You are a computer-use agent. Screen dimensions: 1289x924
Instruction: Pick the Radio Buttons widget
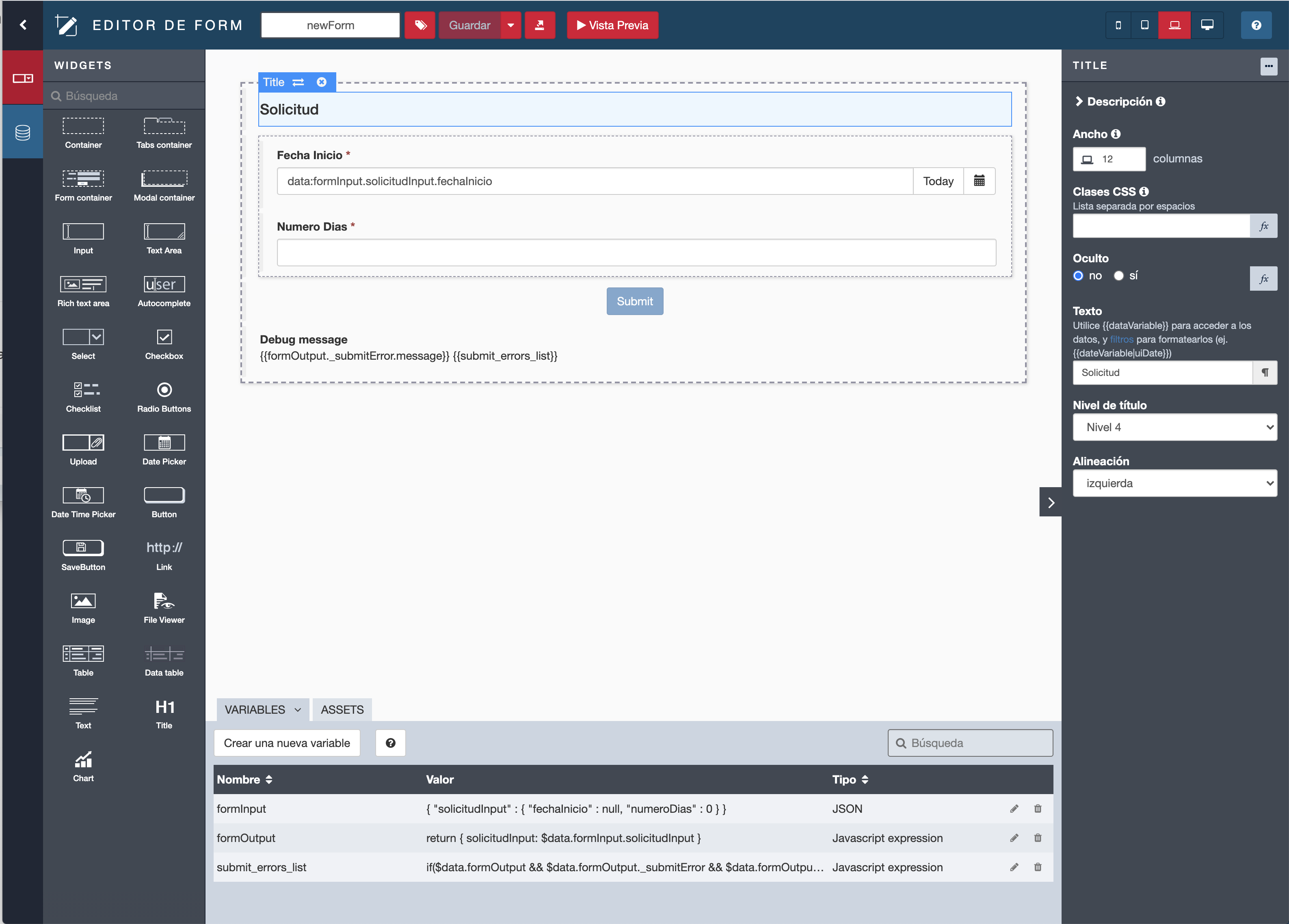coord(164,398)
